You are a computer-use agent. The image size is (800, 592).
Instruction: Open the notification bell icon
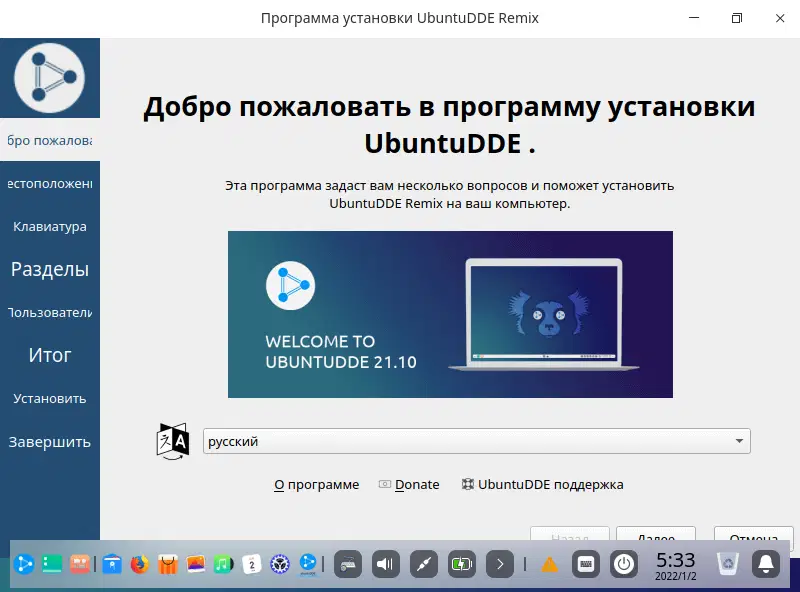(x=766, y=564)
